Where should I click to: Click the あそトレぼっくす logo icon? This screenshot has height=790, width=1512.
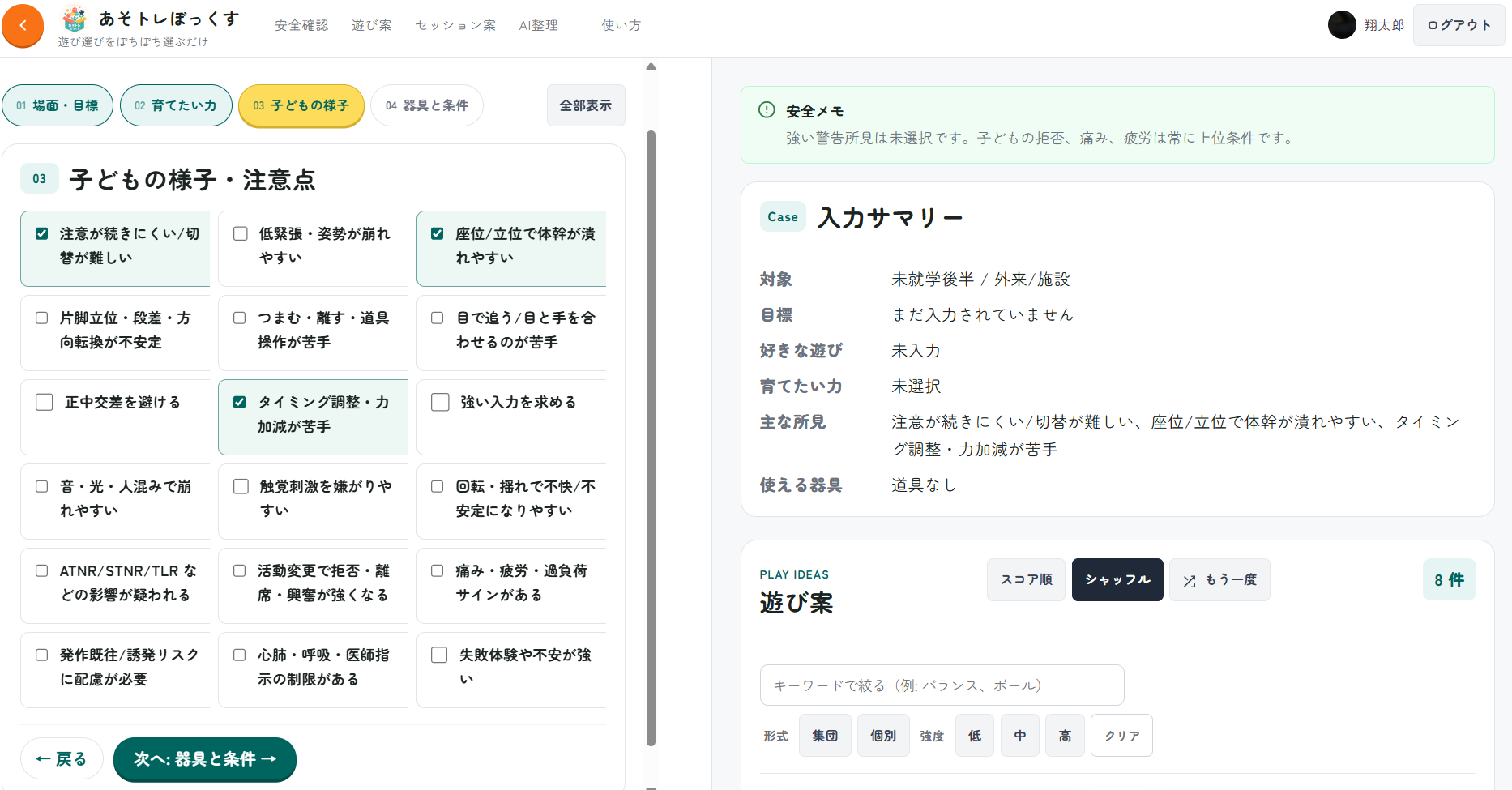pos(75,18)
